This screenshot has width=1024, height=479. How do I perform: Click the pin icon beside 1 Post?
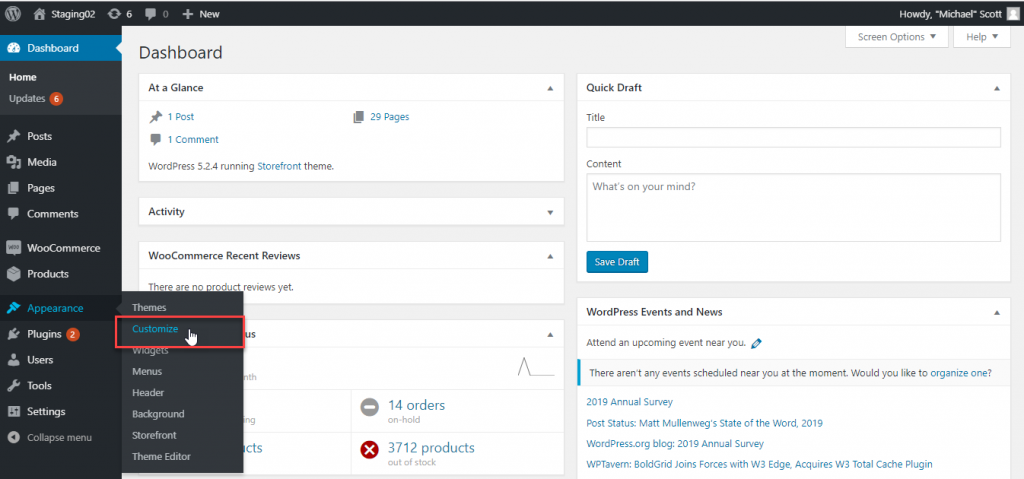coord(155,117)
